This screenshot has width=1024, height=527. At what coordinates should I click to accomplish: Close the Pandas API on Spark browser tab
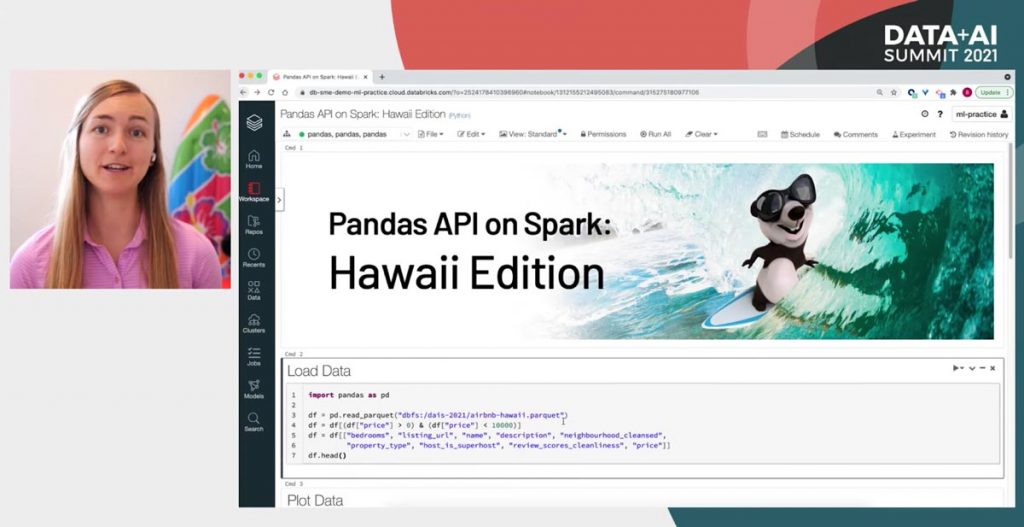tap(364, 76)
